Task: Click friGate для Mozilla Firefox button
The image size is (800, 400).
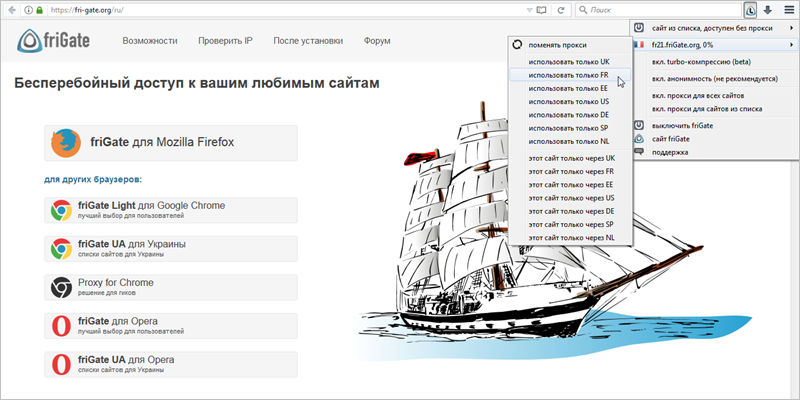Action: pyautogui.click(x=171, y=143)
